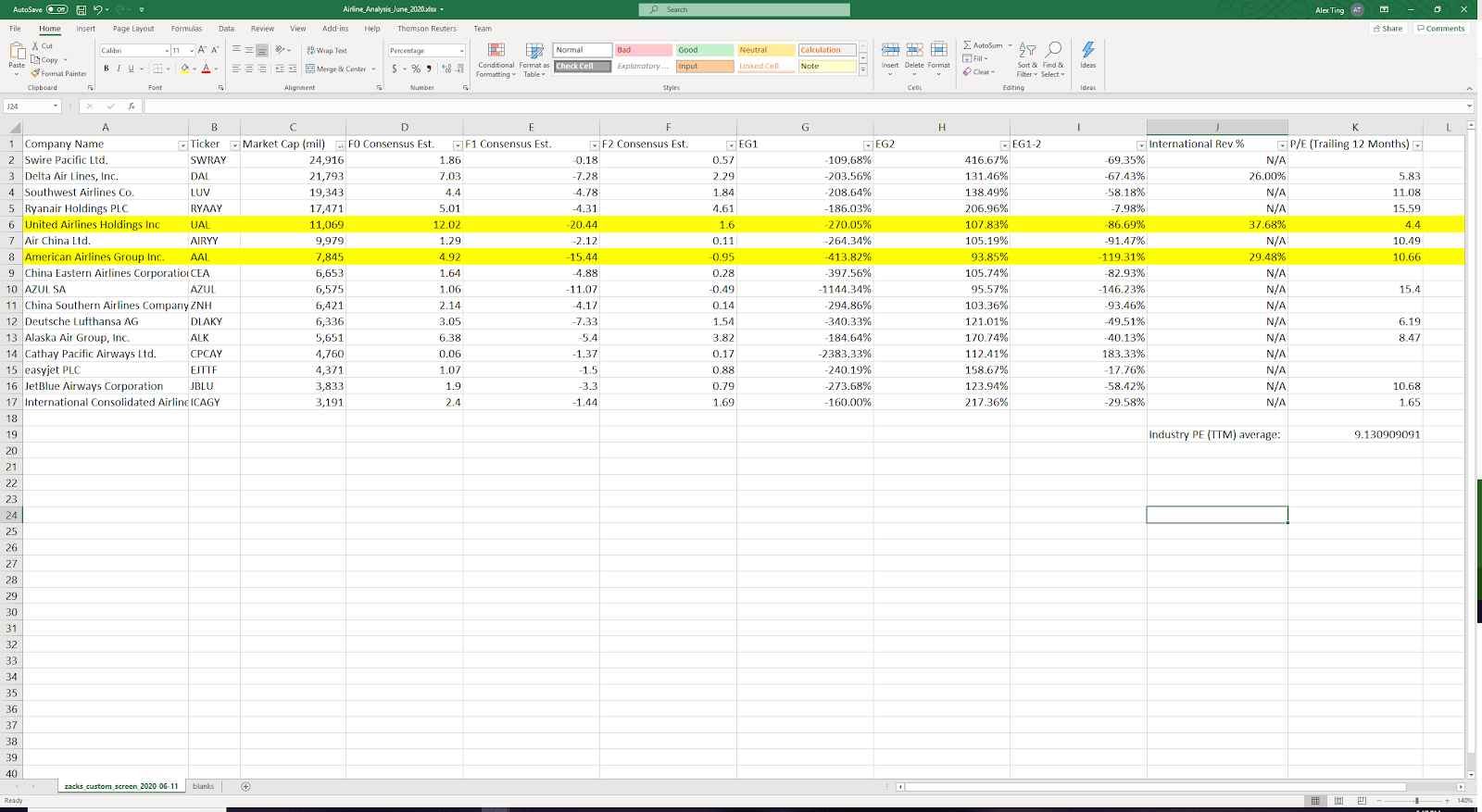Apply the accounting dollar format
The image size is (1482, 812).
[x=395, y=69]
